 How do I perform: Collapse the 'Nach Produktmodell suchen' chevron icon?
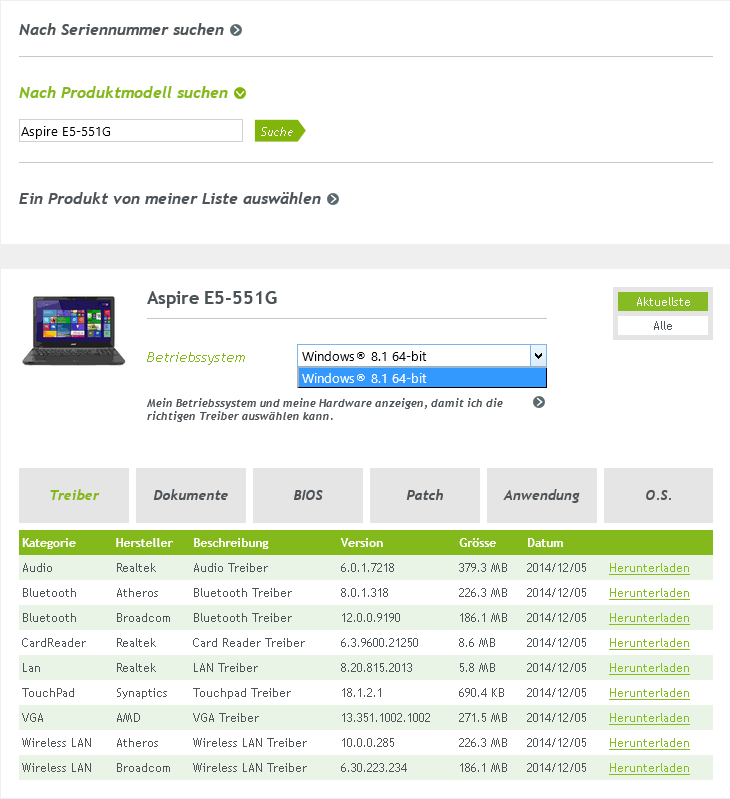tap(240, 93)
